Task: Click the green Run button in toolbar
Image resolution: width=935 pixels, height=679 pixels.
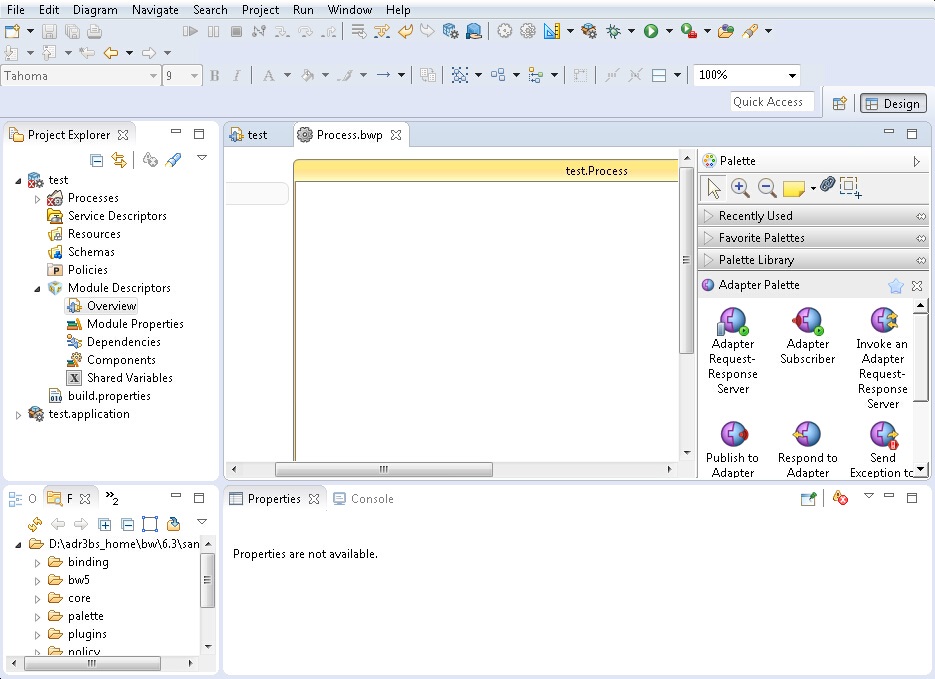Action: point(651,32)
